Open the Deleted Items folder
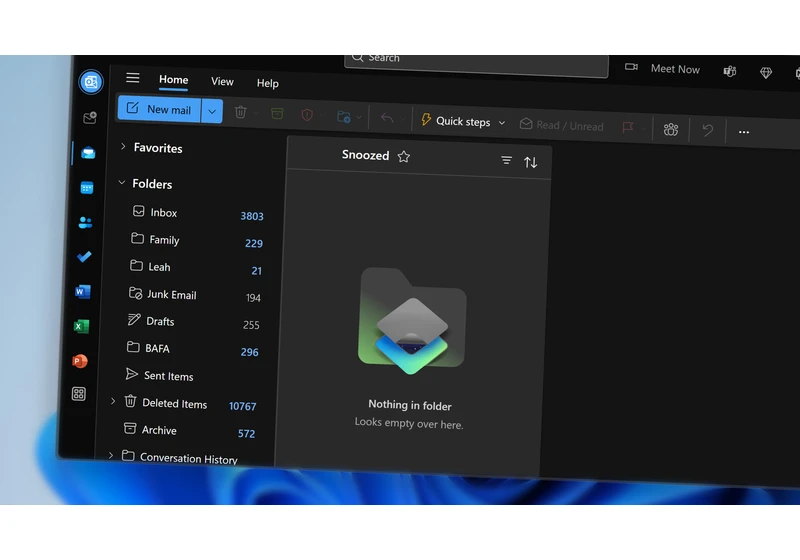The height and width of the screenshot is (560, 800). [x=190, y=404]
